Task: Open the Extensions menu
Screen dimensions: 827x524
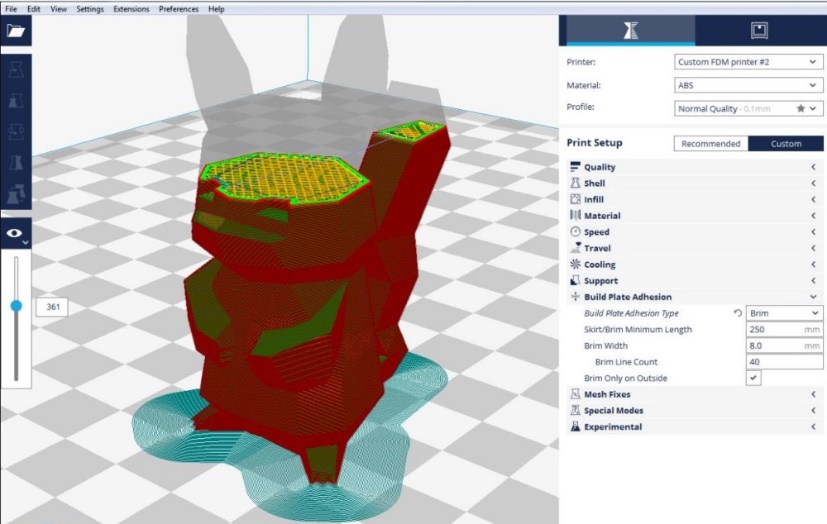Action: 131,9
